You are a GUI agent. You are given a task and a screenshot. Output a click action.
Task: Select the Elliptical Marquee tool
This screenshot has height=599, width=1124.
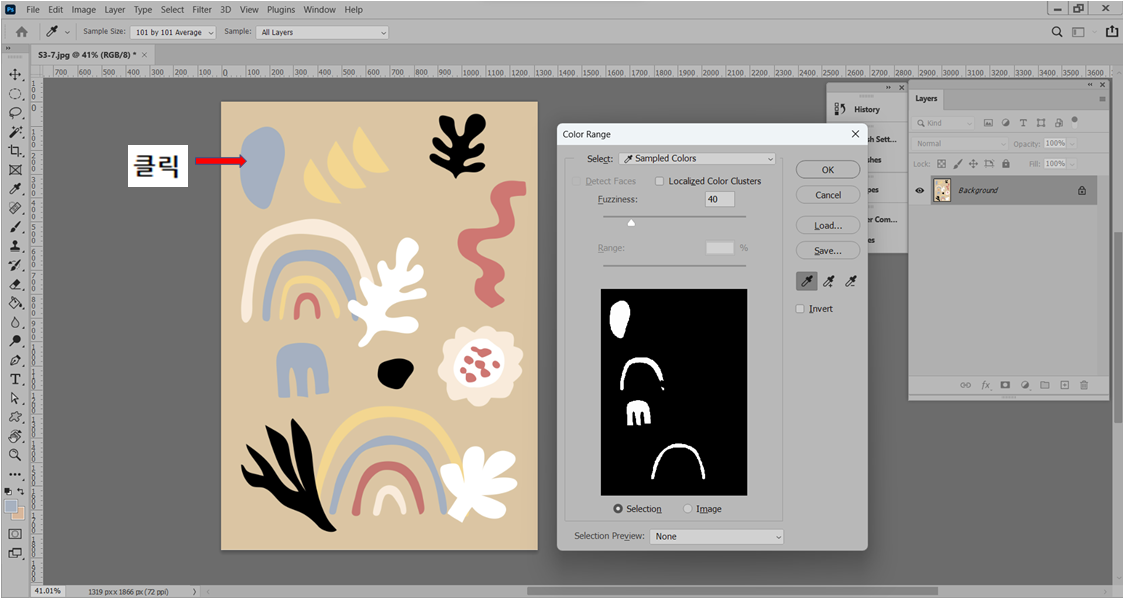(15, 94)
